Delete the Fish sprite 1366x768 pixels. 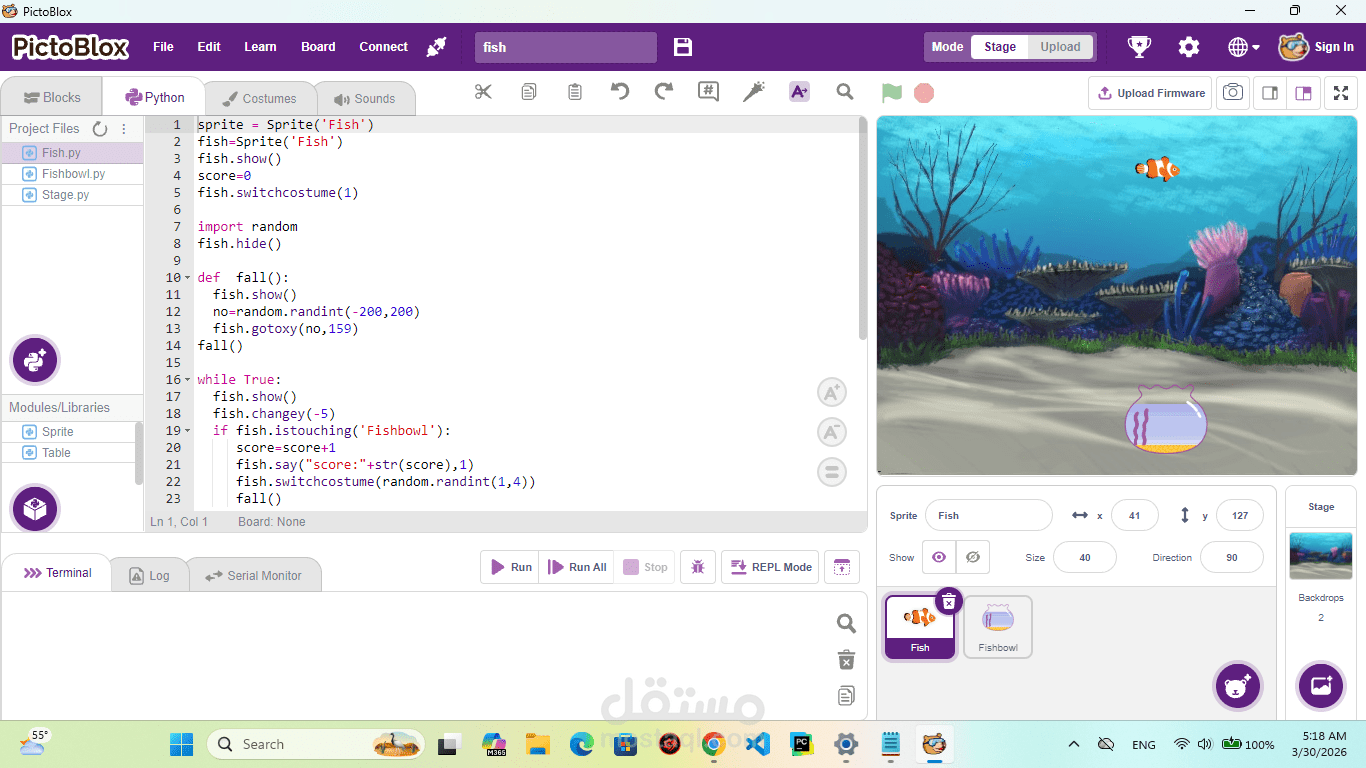click(x=949, y=601)
